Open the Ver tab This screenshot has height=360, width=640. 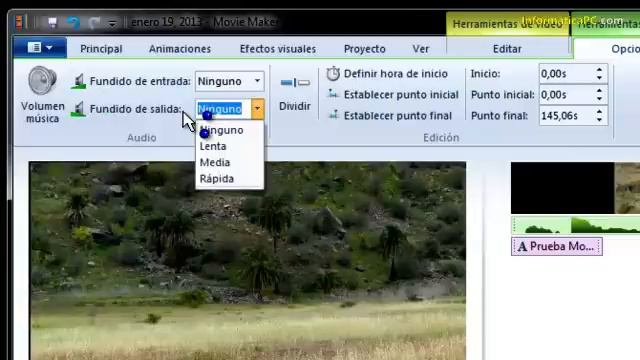click(x=420, y=49)
